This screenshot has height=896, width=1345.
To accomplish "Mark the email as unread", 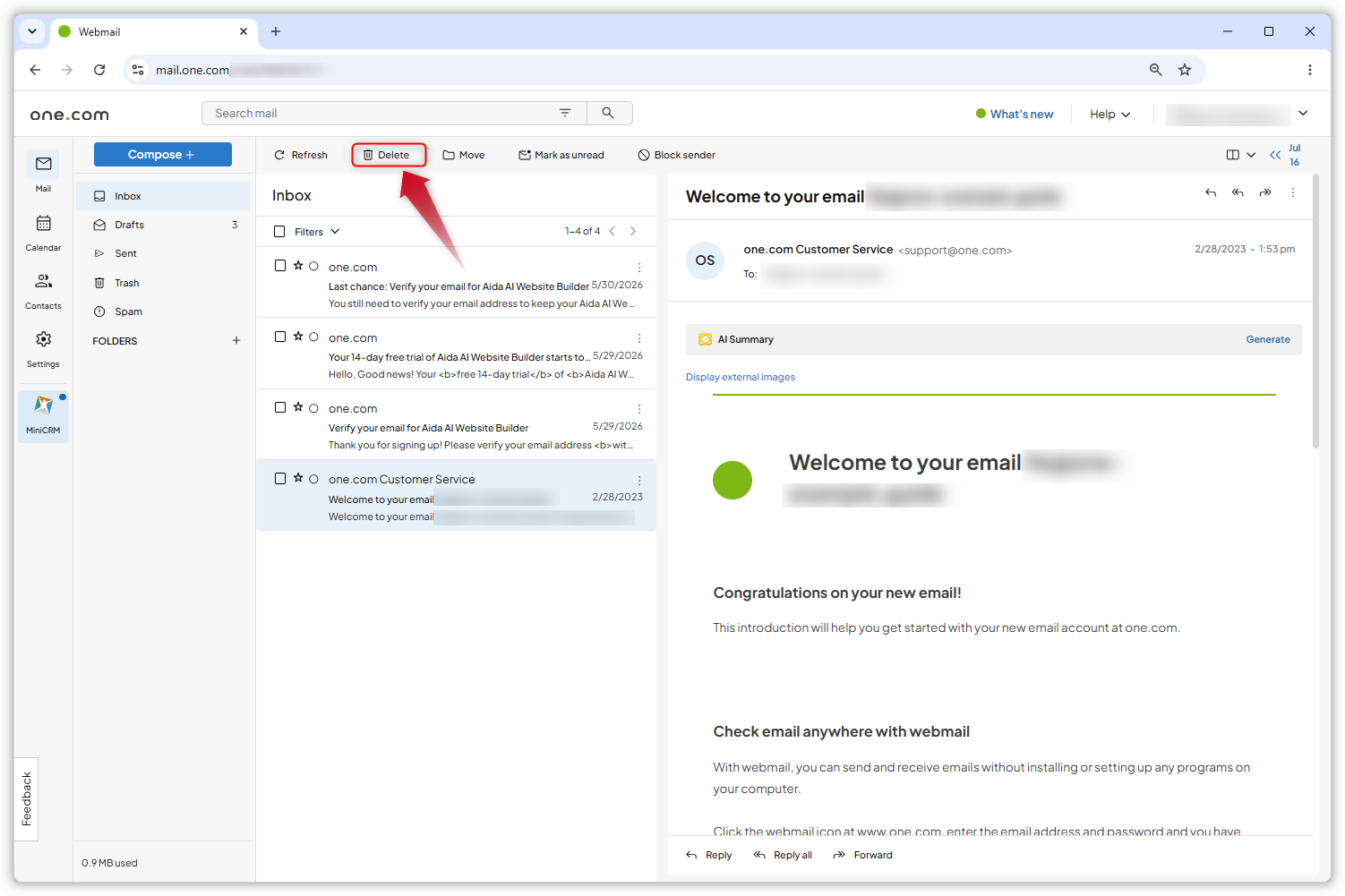I will pos(561,155).
